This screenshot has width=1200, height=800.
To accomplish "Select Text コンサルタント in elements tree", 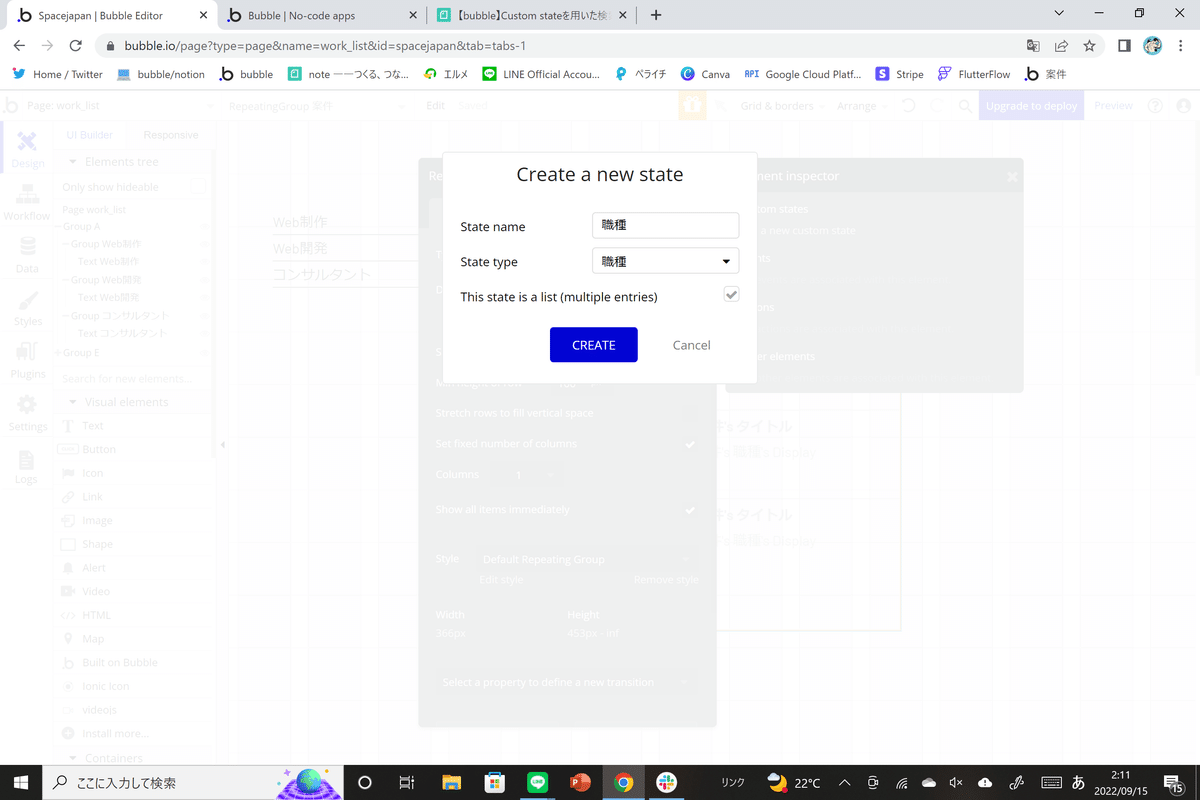I will (121, 334).
